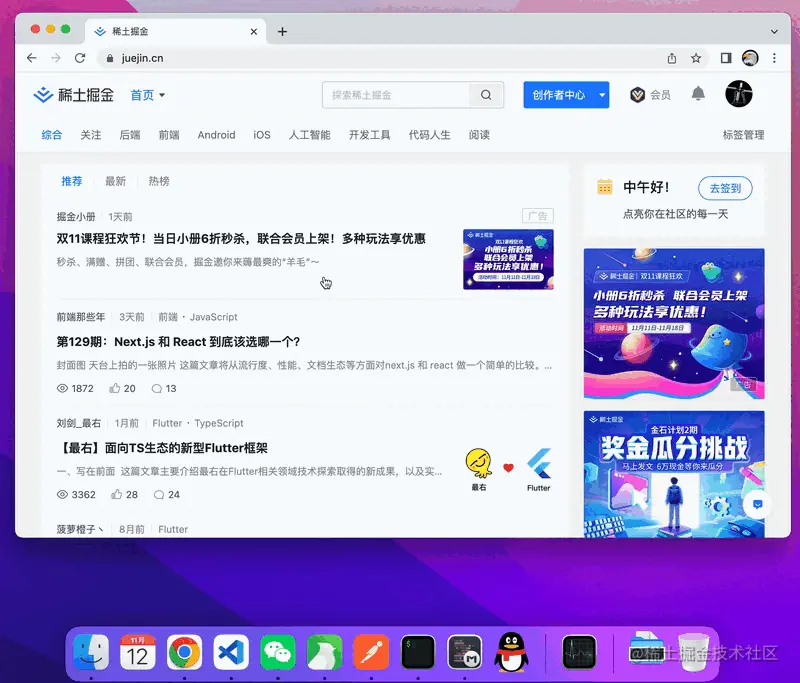800x683 pixels.
Task: Select the 关注 category tab
Action: coord(91,135)
